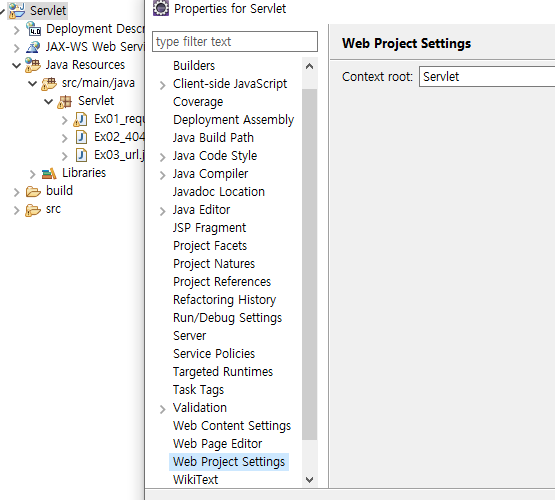Collapse the src/main/java folder
The height and width of the screenshot is (500, 555).
pyautogui.click(x=33, y=84)
